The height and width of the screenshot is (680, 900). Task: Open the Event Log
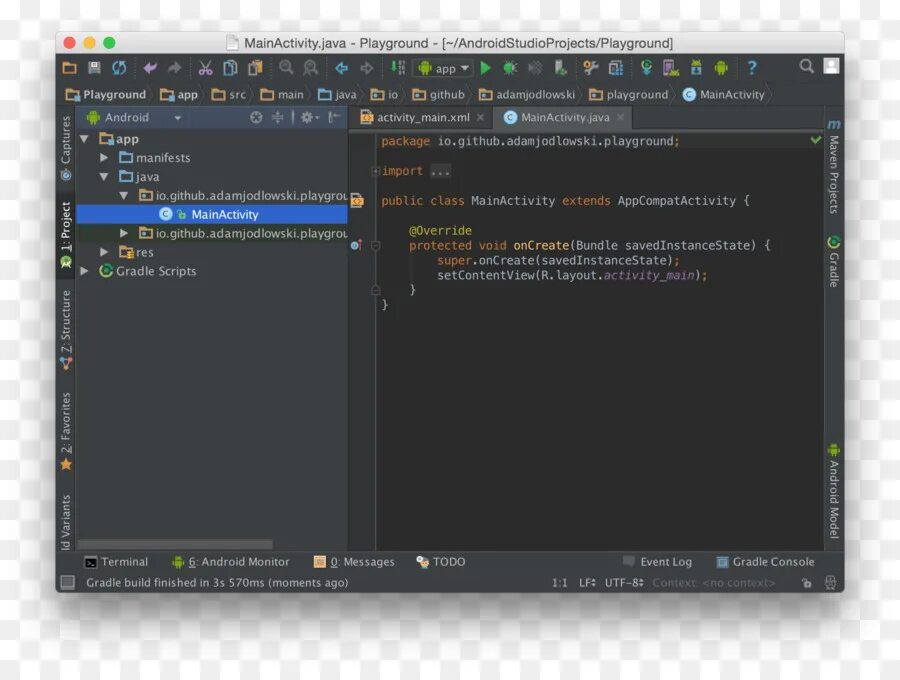657,562
